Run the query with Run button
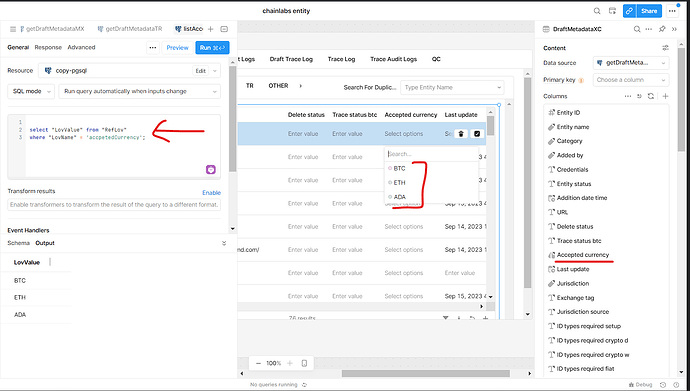Viewport: 690px width, 391px height. pyautogui.click(x=212, y=48)
